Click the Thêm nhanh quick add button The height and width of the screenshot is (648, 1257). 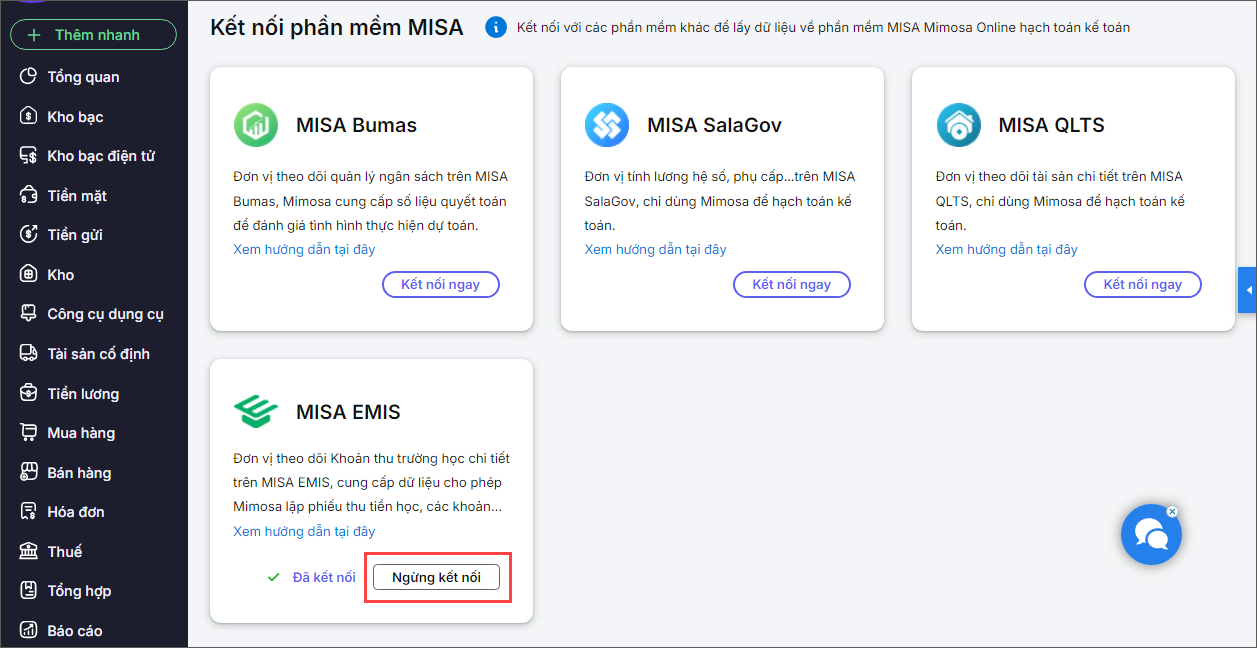[x=93, y=35]
